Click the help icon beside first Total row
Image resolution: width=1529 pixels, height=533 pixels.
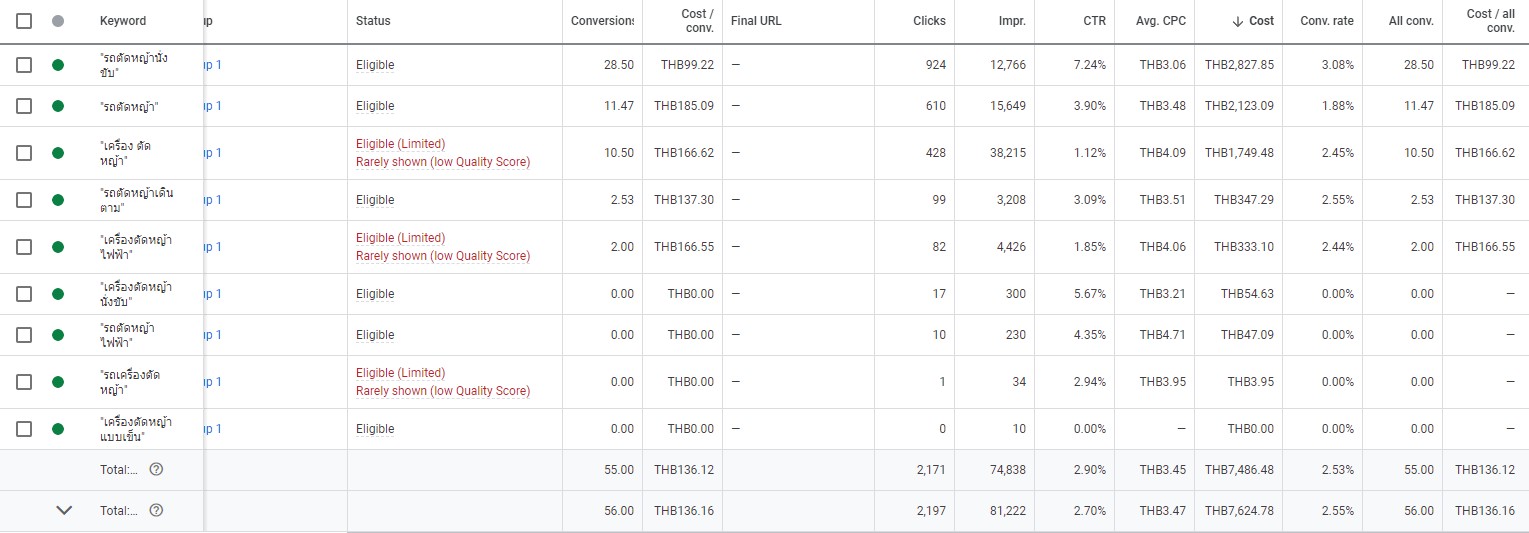(156, 469)
